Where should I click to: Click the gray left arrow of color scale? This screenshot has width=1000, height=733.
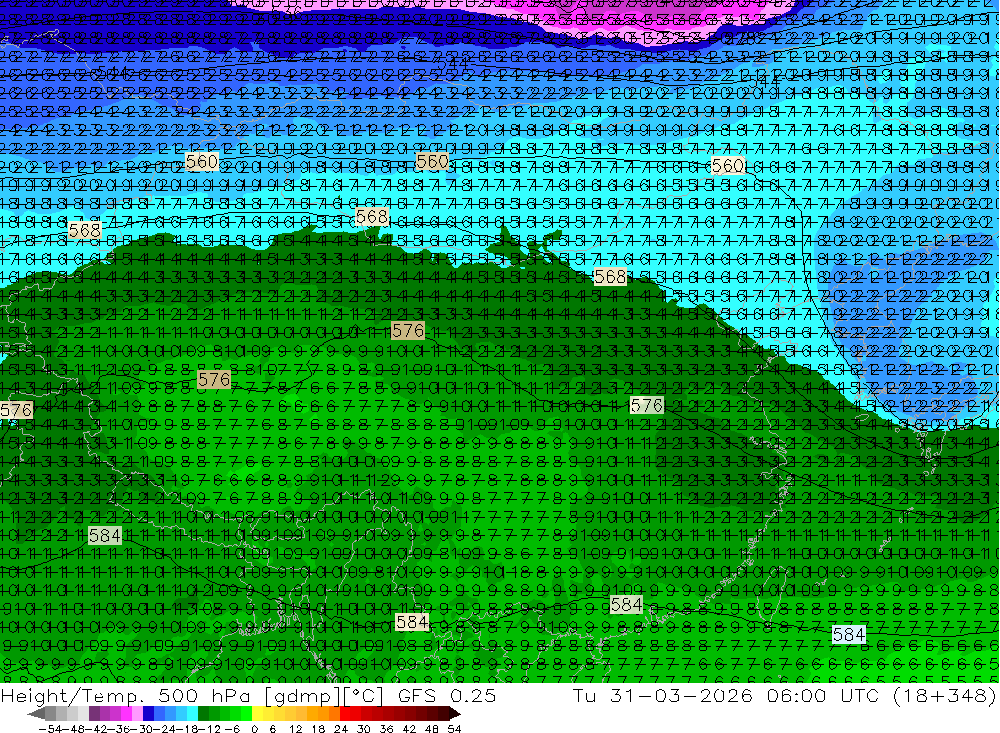36,714
